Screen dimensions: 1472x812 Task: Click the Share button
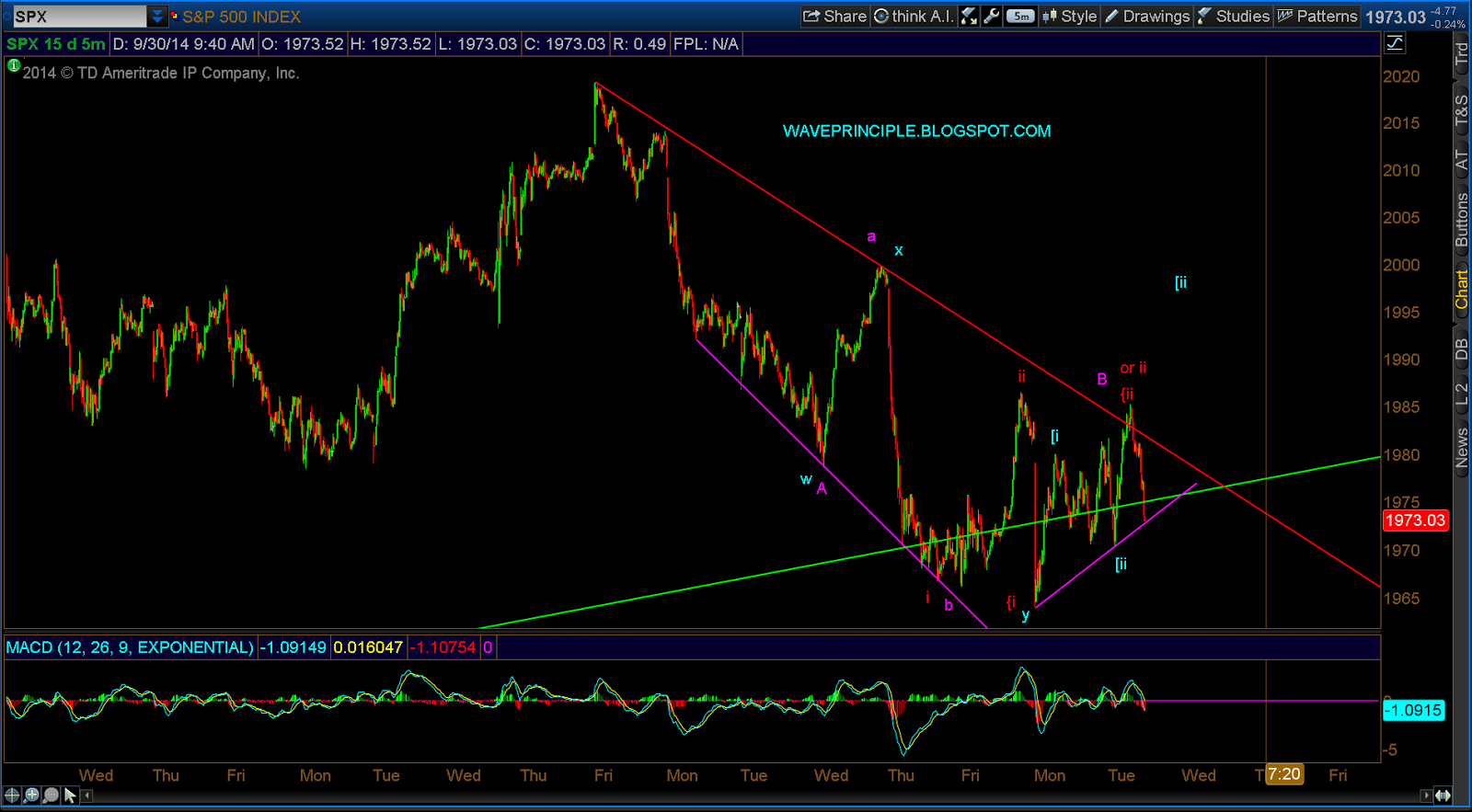point(834,16)
